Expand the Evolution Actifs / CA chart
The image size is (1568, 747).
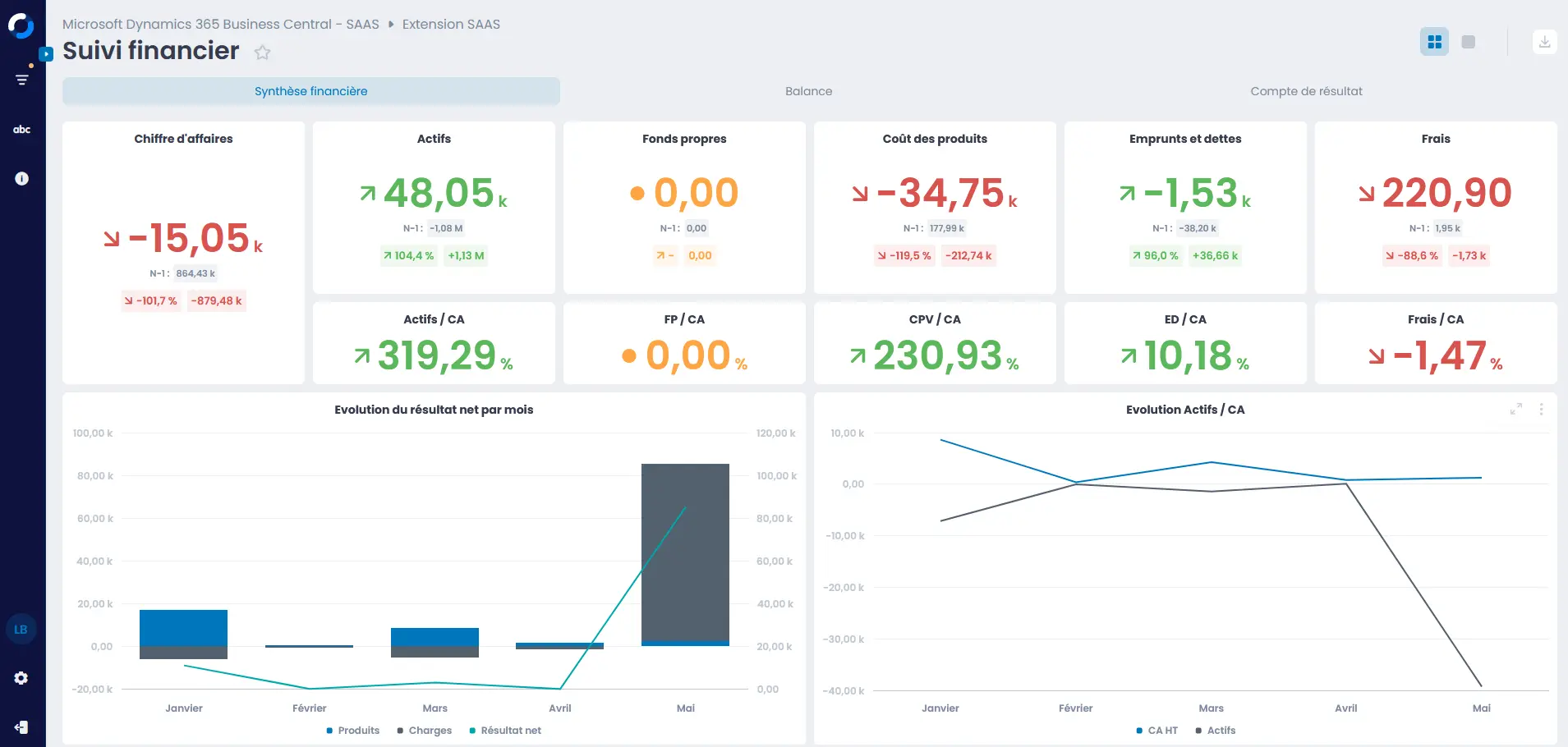(x=1516, y=409)
